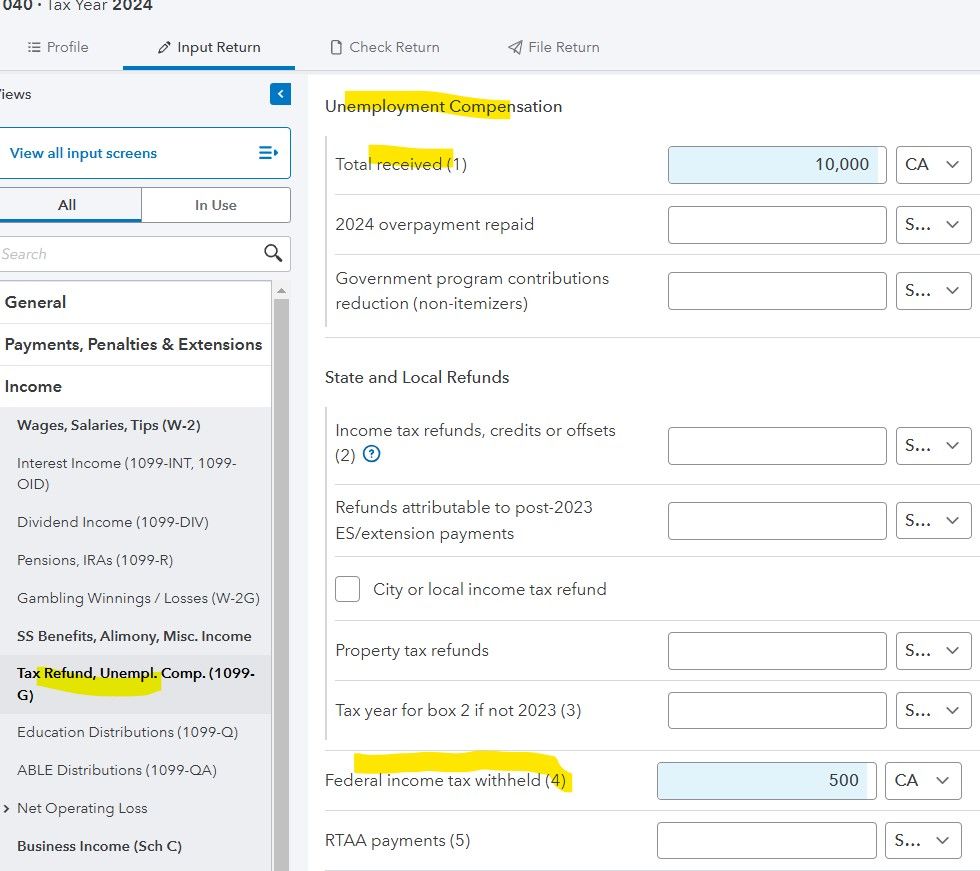Expand the Net Operating Loss item
The width and height of the screenshot is (980, 871).
(x=8, y=808)
